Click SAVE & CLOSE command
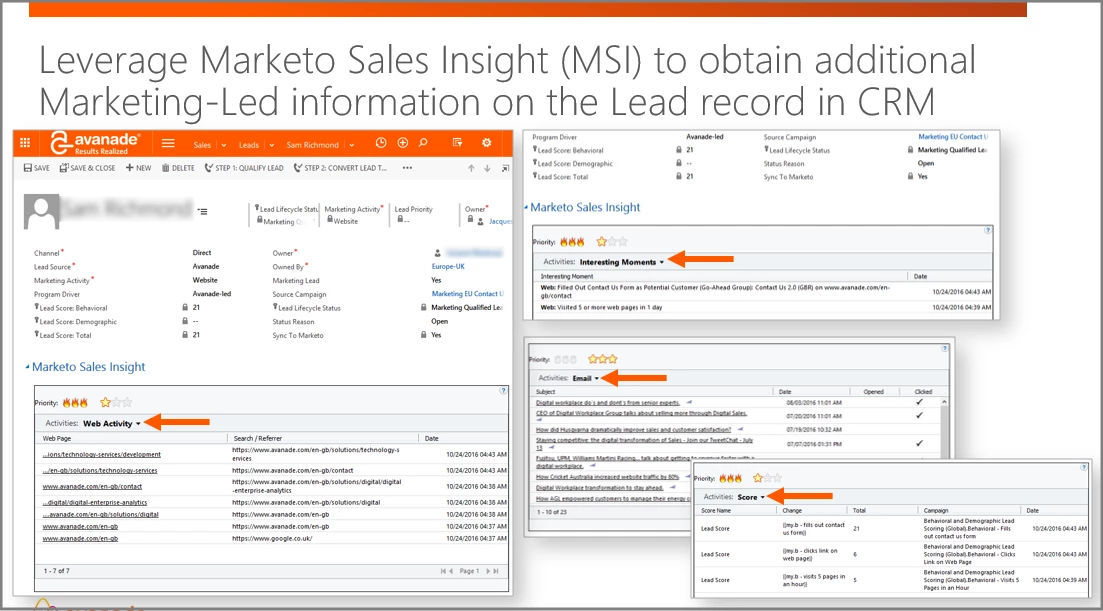This screenshot has height=611, width=1103. 87,168
